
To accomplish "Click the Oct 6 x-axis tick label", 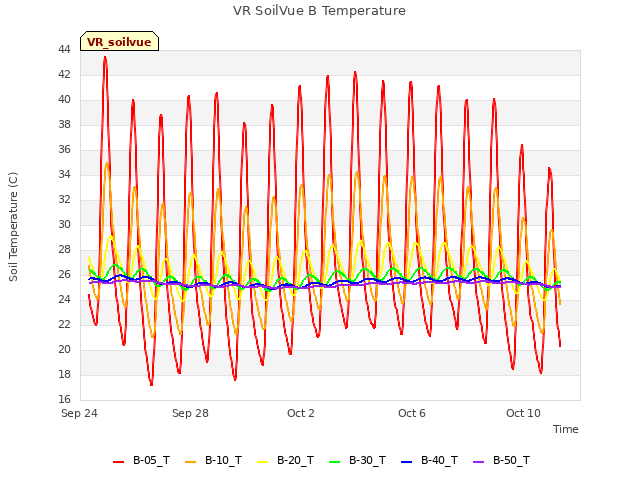I will coord(412,413).
